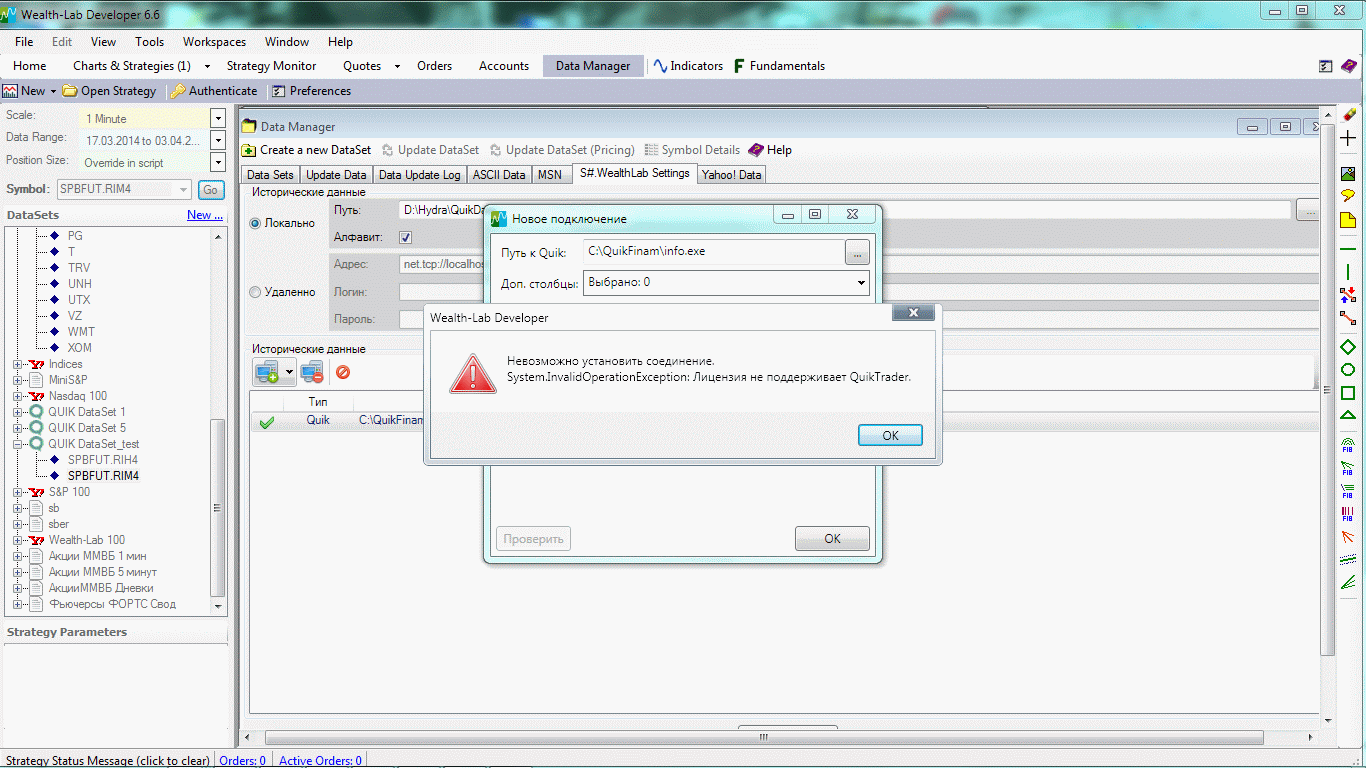The height and width of the screenshot is (768, 1366).
Task: Select the Fibonacci fan tool
Action: click(x=1348, y=467)
